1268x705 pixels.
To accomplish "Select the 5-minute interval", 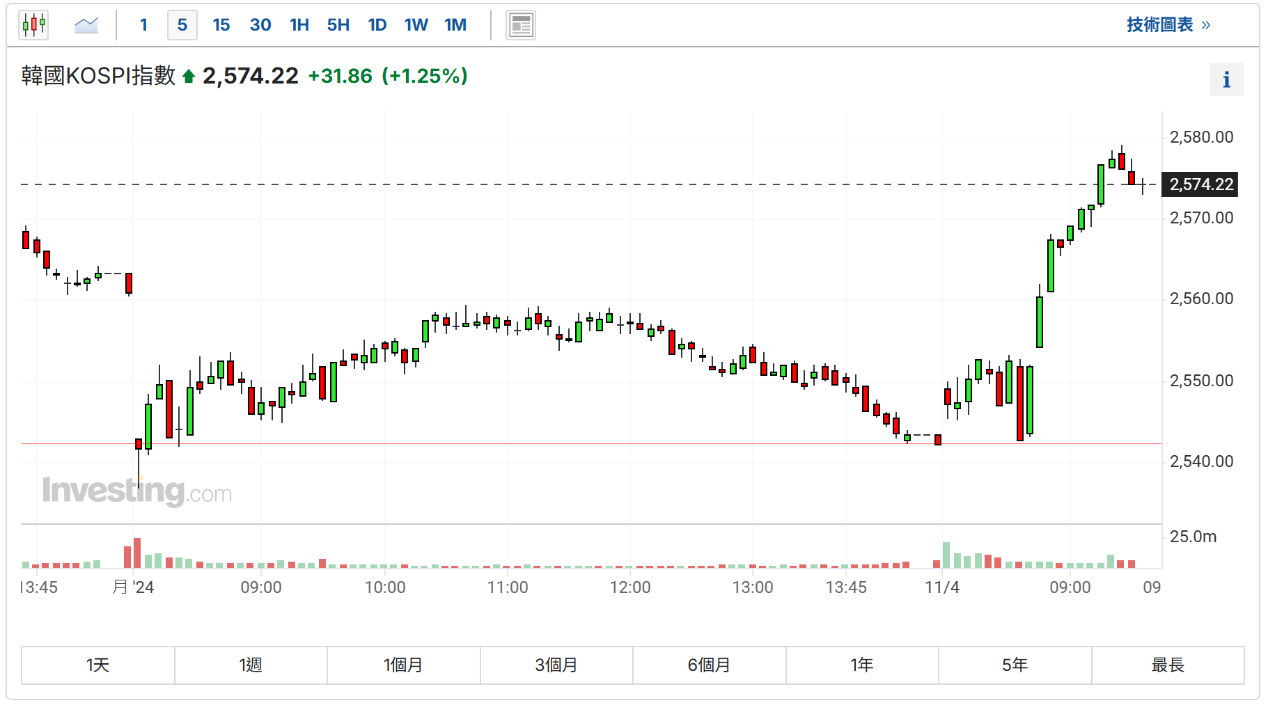I will pyautogui.click(x=182, y=25).
